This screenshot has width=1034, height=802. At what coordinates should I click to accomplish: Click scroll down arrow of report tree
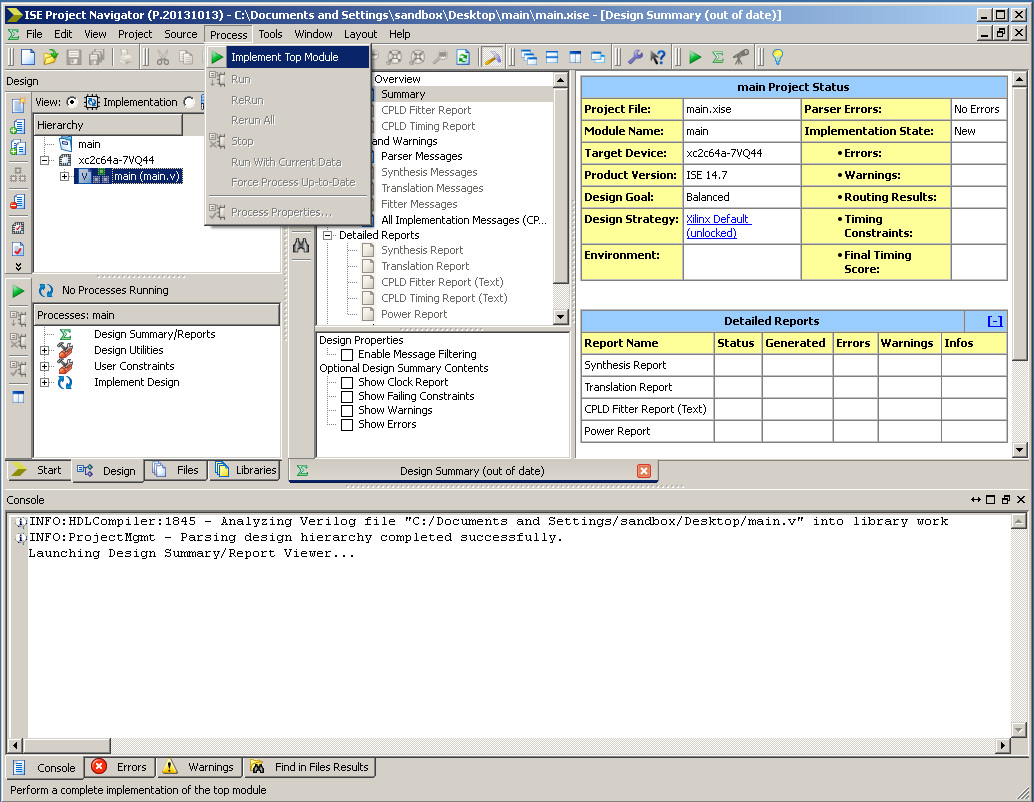[x=561, y=317]
